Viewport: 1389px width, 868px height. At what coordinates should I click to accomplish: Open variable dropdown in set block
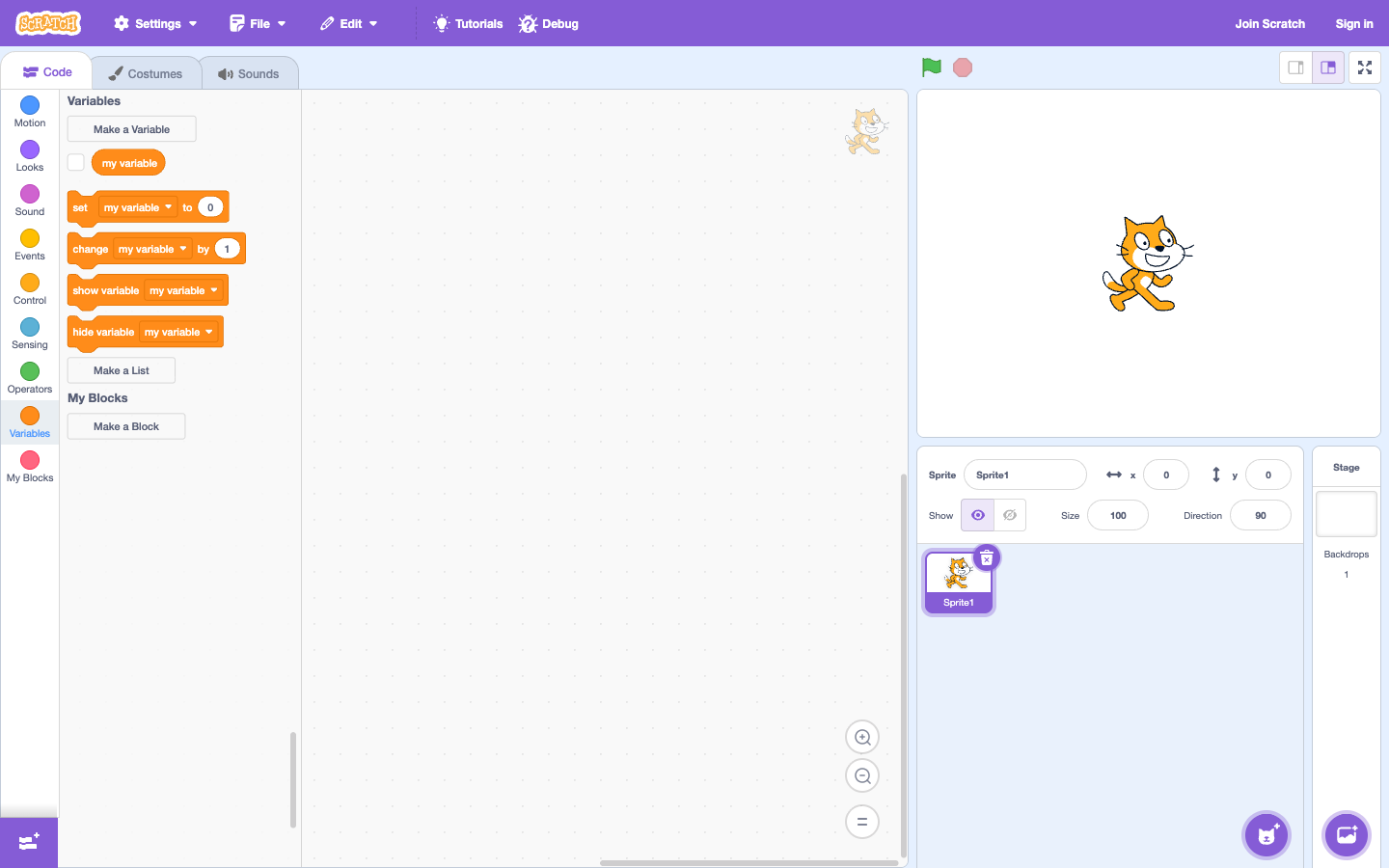[138, 207]
